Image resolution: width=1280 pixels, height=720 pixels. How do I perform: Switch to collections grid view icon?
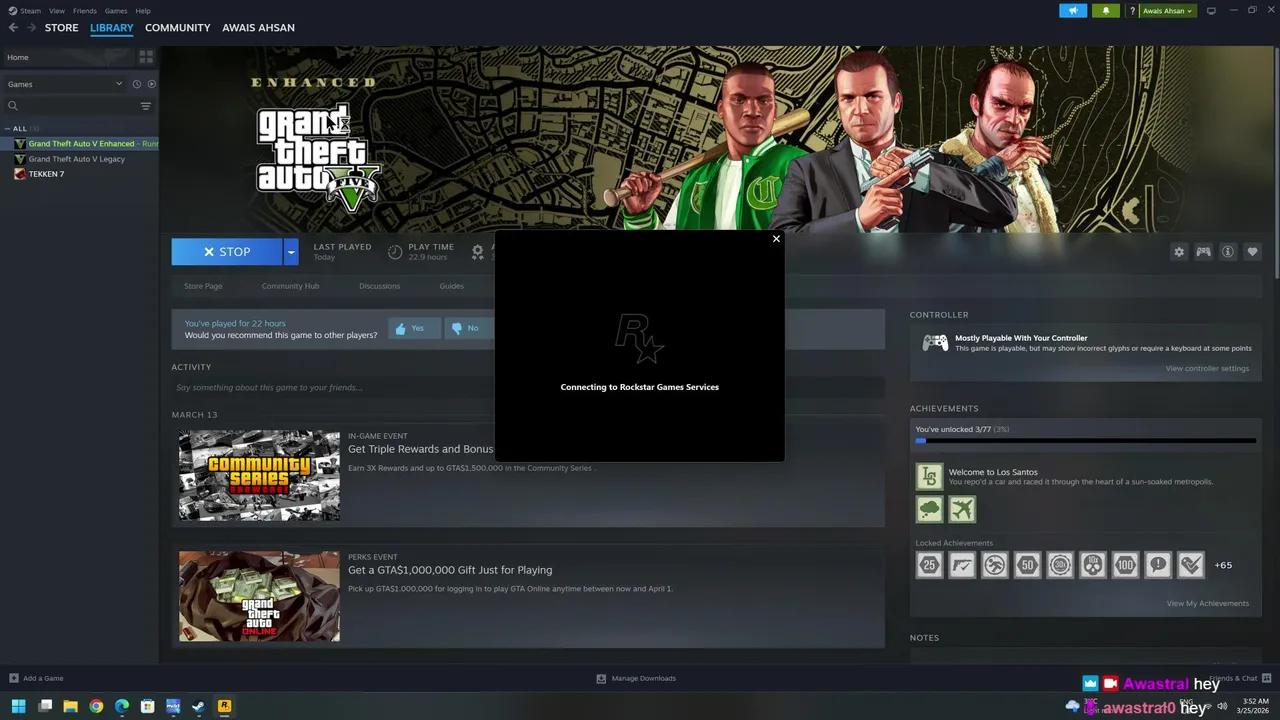pos(146,57)
